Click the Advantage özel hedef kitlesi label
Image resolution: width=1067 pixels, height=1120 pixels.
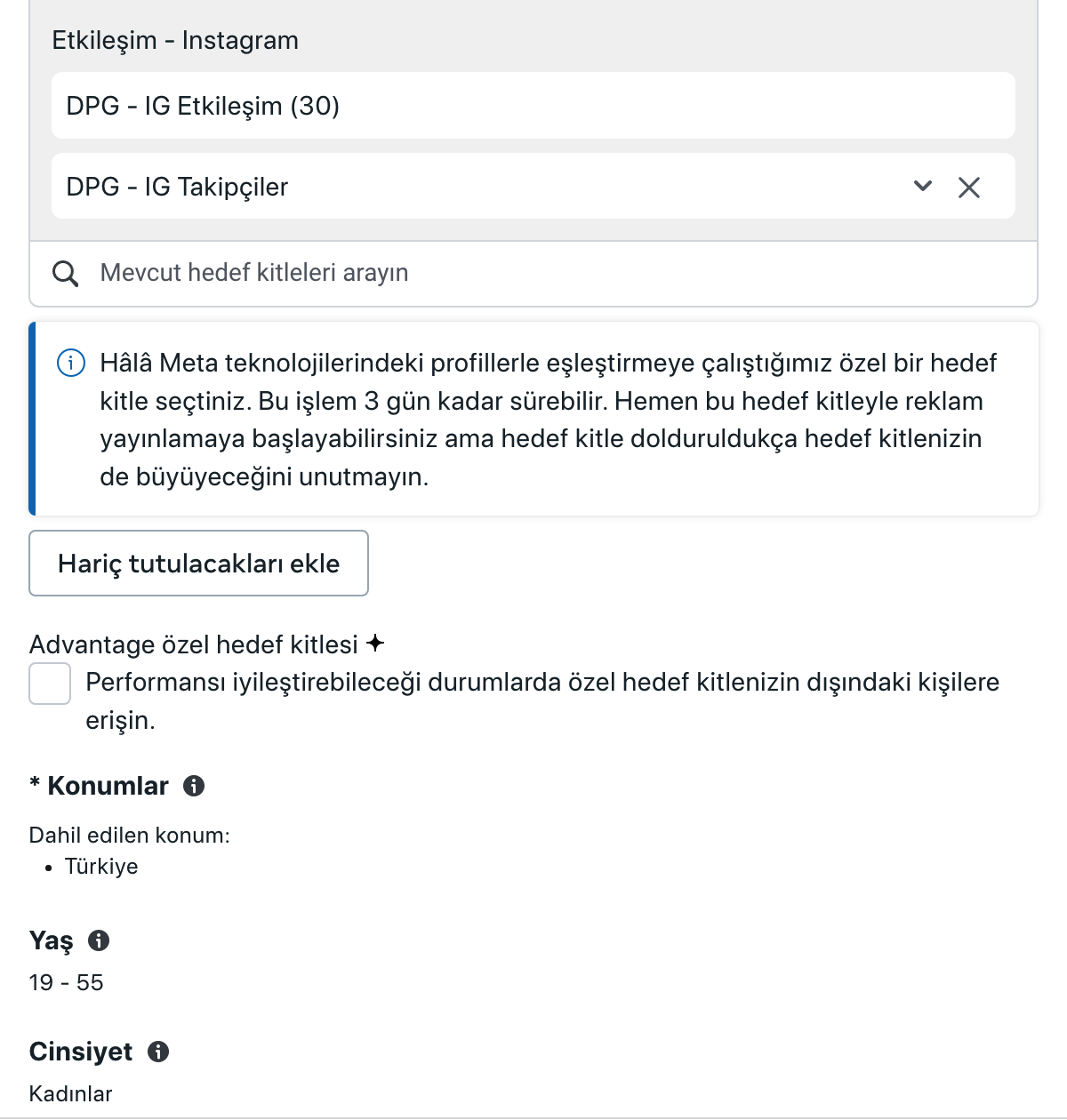click(x=194, y=644)
